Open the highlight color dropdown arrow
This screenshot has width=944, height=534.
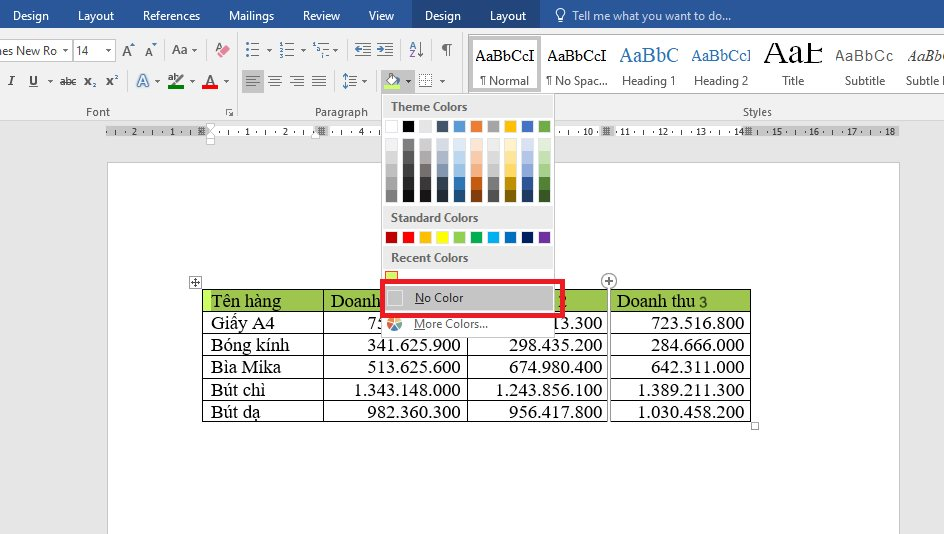(192, 81)
